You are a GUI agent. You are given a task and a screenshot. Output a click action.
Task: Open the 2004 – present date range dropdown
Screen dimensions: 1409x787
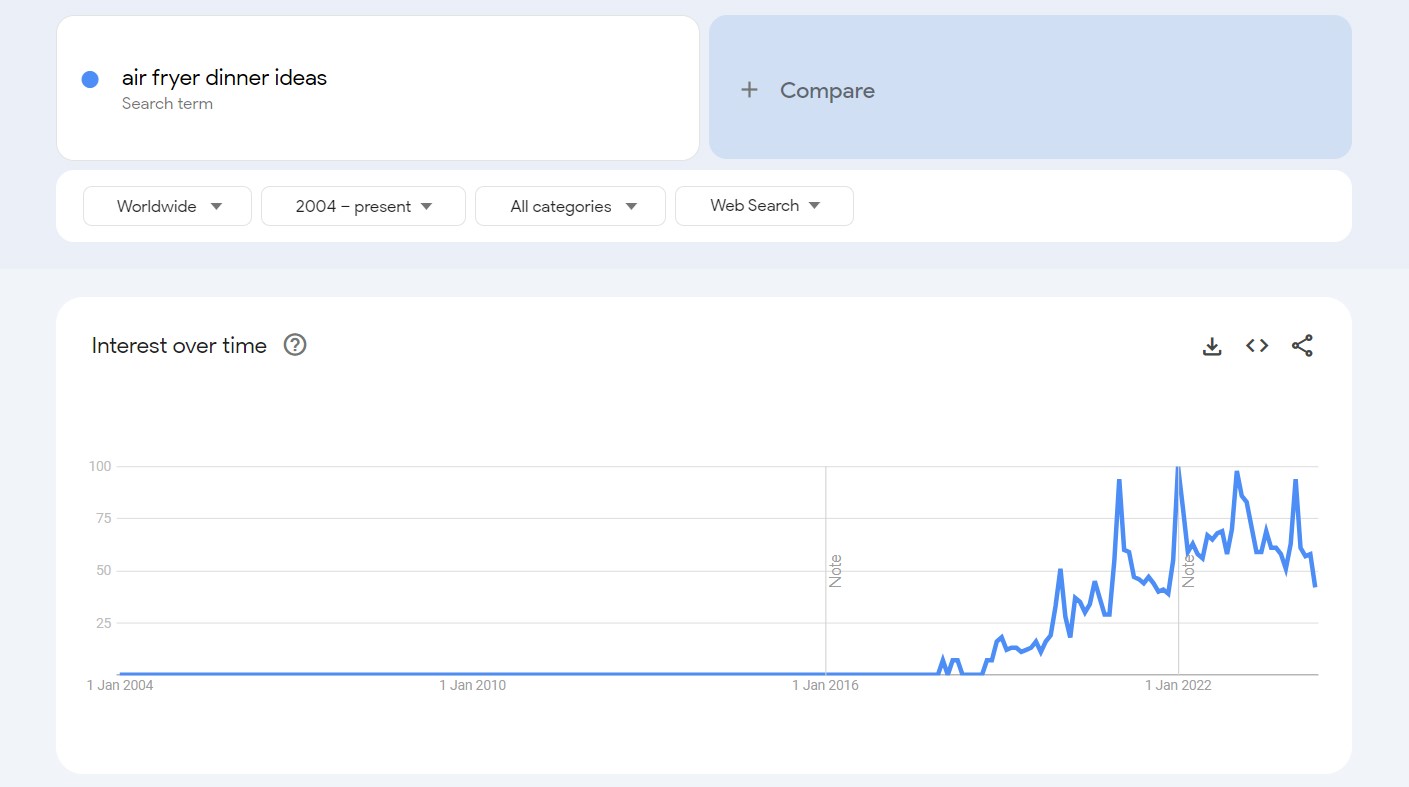[x=363, y=206]
